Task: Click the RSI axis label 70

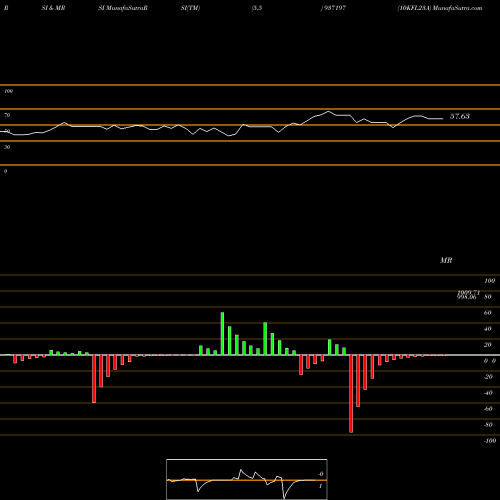Action: coord(7,115)
